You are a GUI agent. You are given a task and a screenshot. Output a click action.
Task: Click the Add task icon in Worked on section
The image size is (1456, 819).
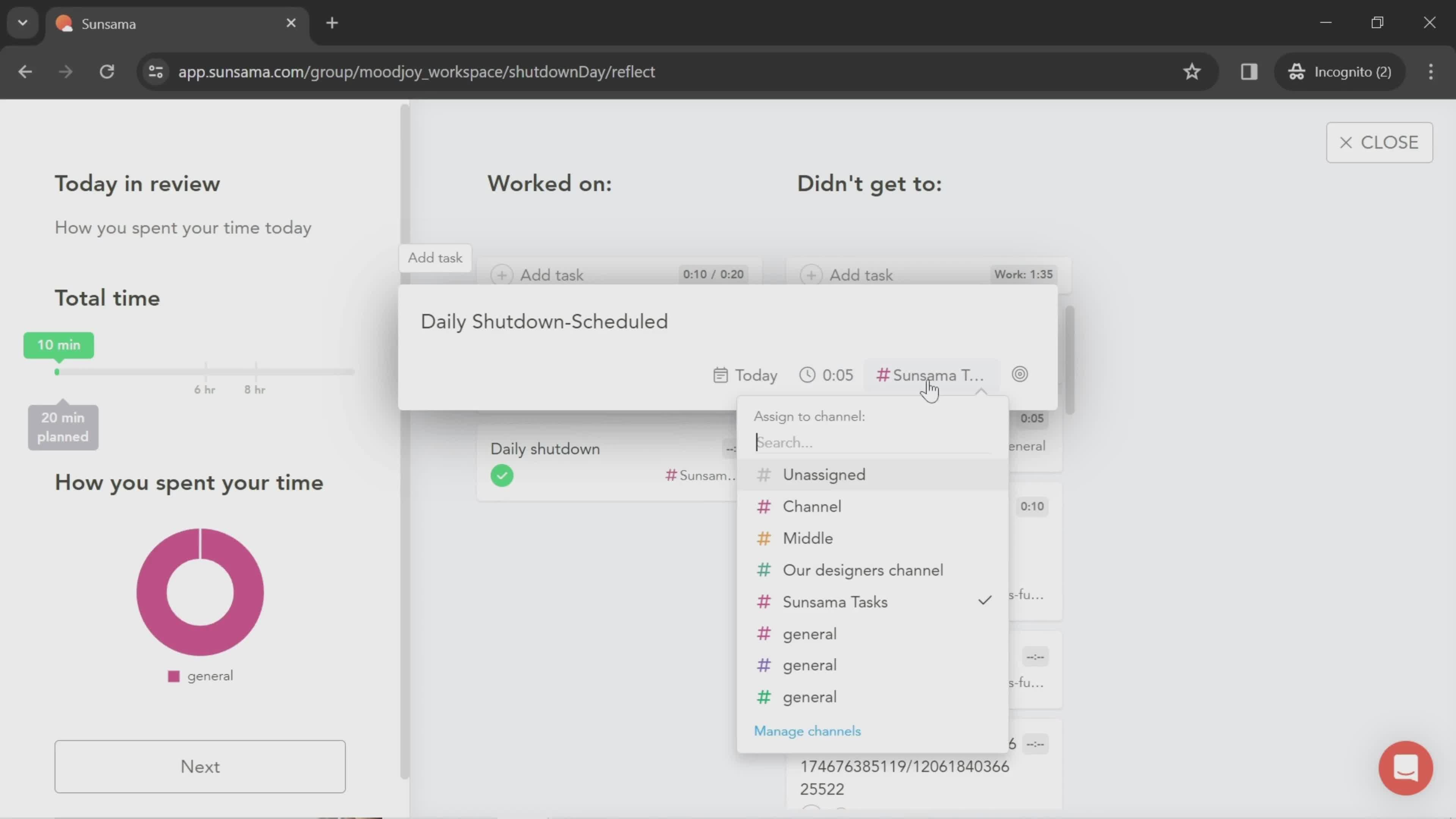(x=503, y=274)
